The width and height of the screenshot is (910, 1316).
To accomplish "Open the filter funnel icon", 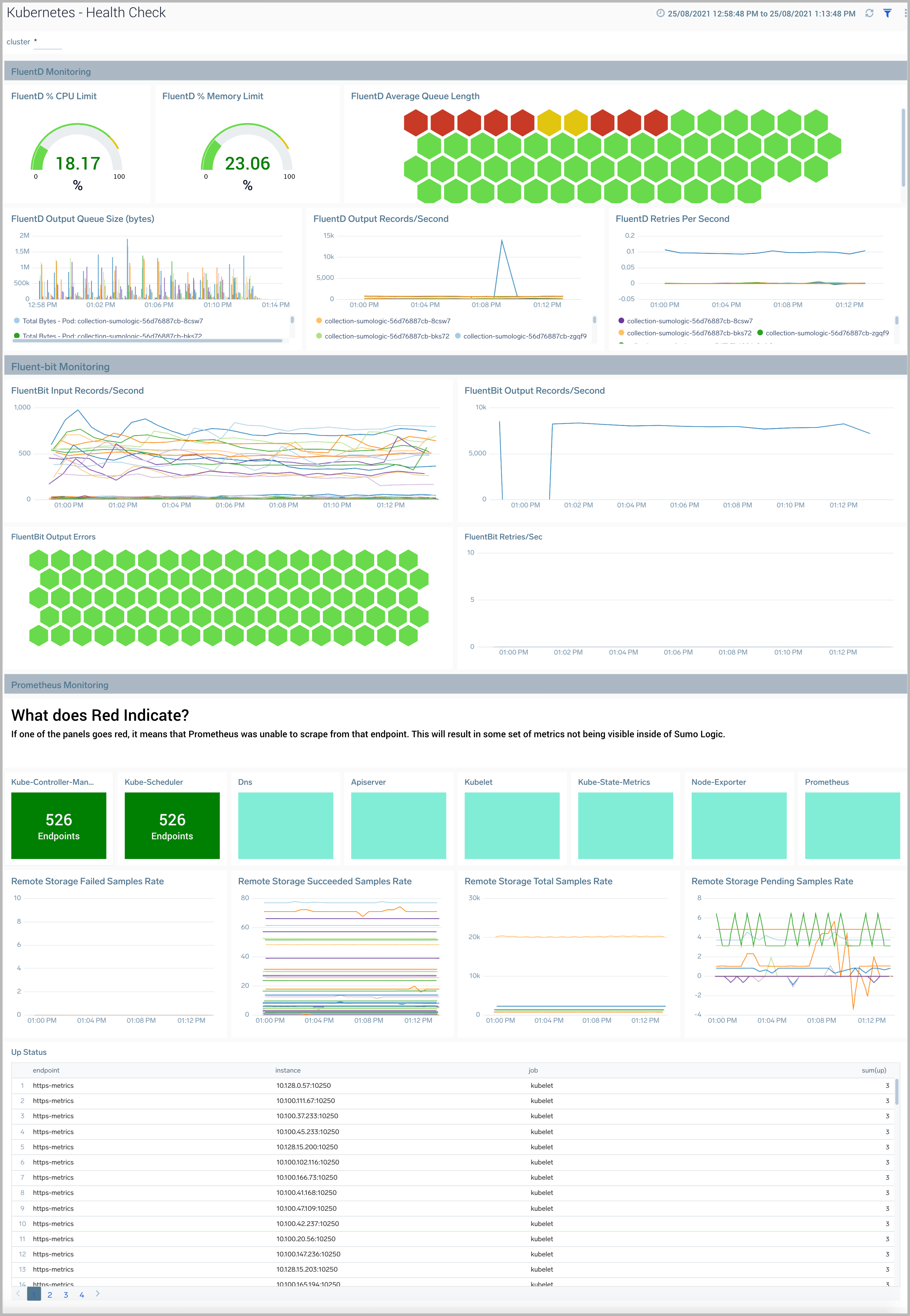I will click(x=888, y=13).
